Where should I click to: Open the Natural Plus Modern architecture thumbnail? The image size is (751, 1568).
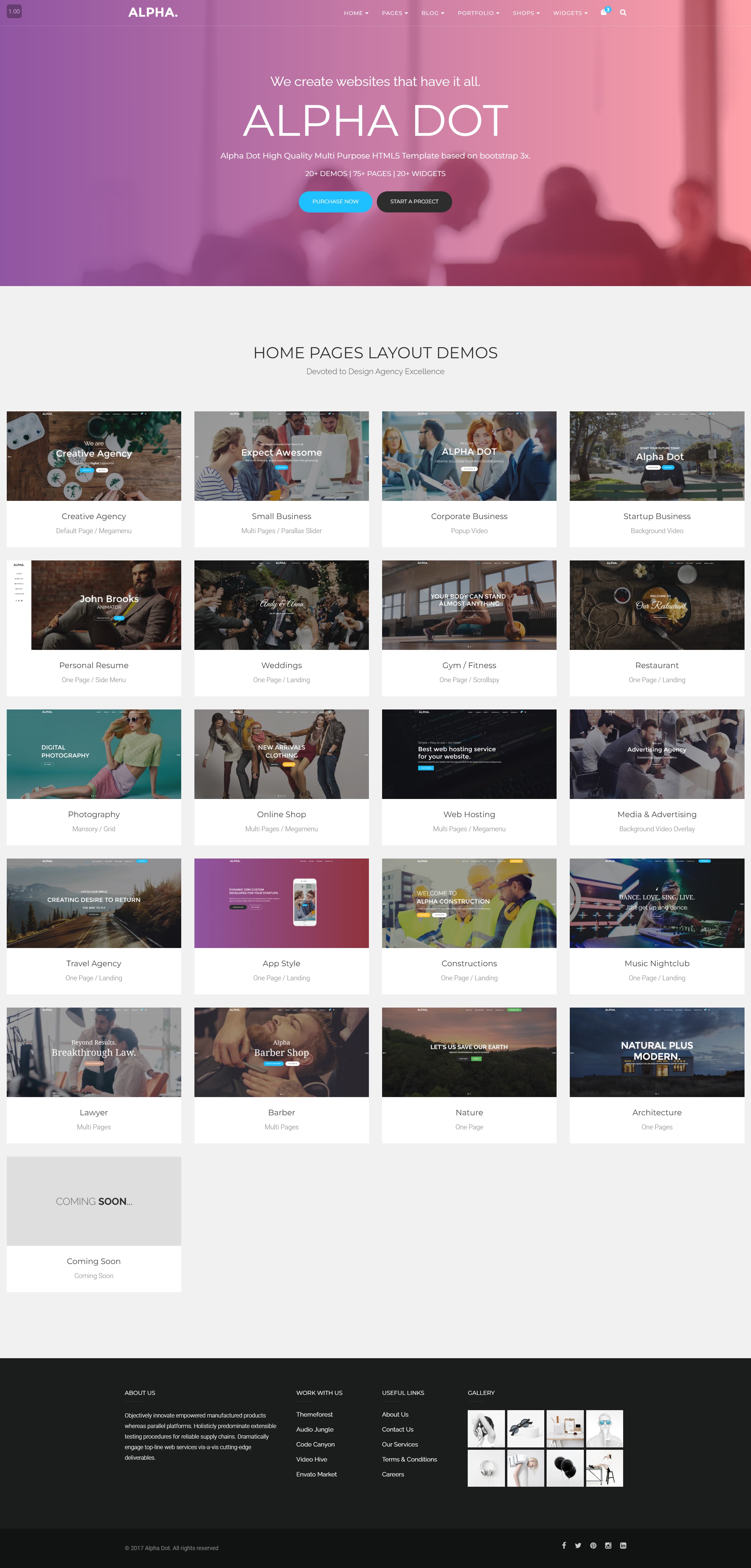657,1052
